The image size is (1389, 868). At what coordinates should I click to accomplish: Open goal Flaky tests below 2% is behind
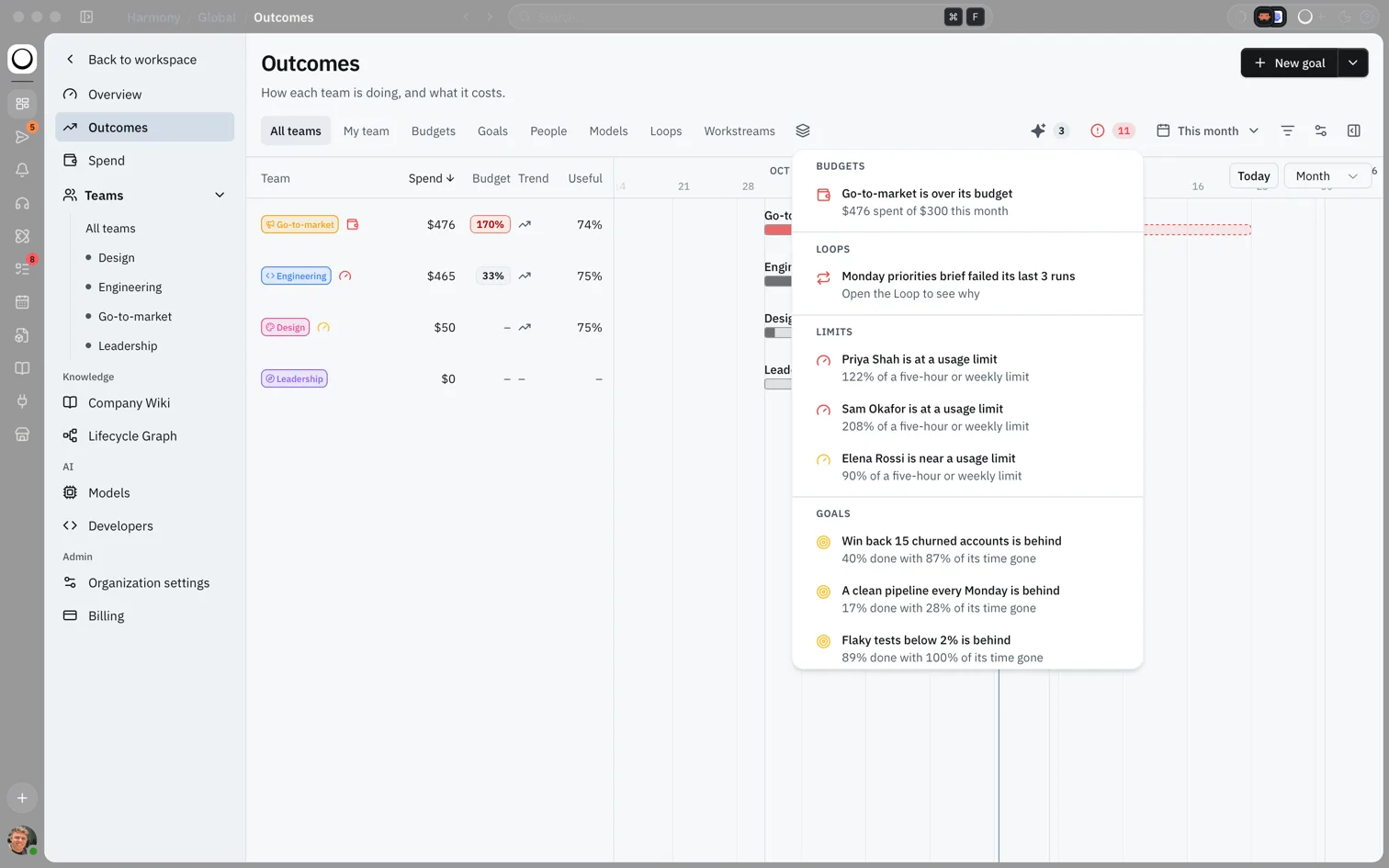[967, 648]
